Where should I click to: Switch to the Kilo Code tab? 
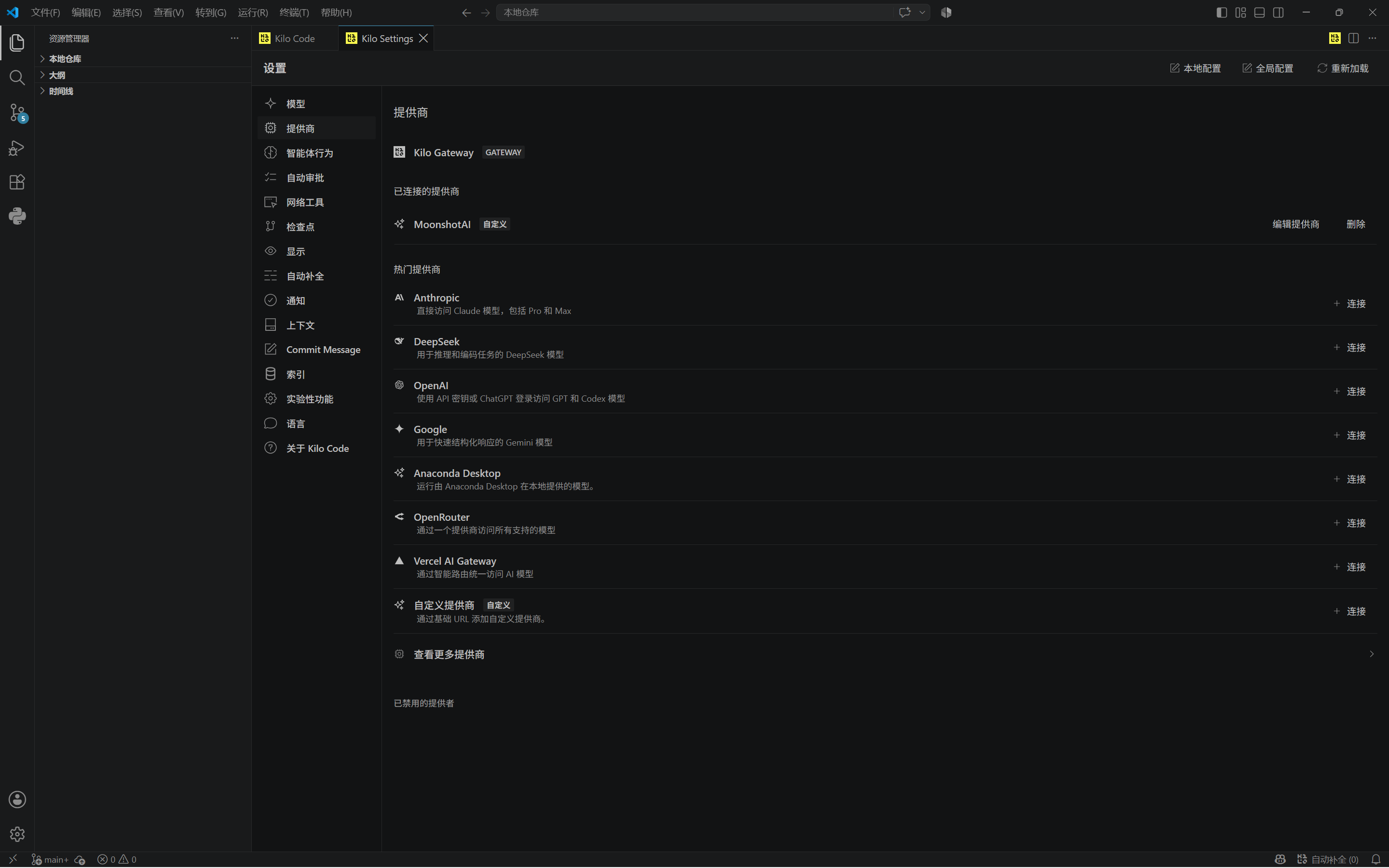[295, 38]
